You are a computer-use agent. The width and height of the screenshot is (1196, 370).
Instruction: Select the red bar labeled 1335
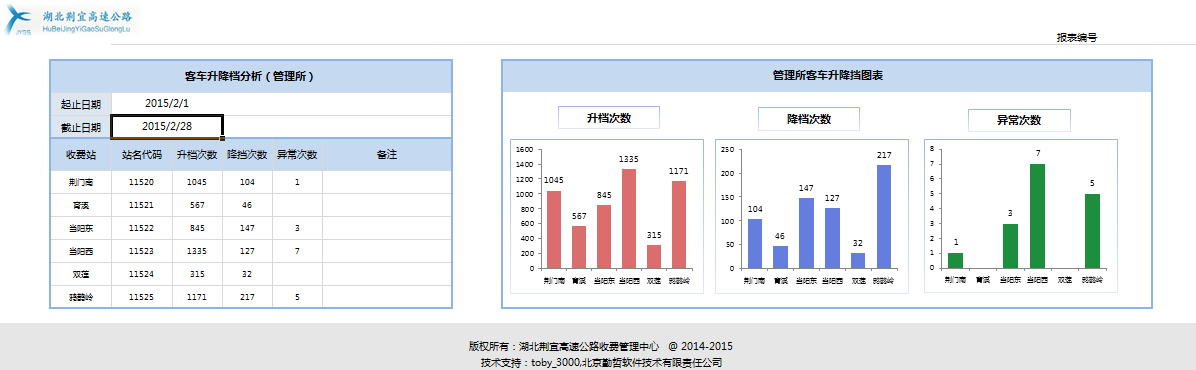pyautogui.click(x=629, y=218)
